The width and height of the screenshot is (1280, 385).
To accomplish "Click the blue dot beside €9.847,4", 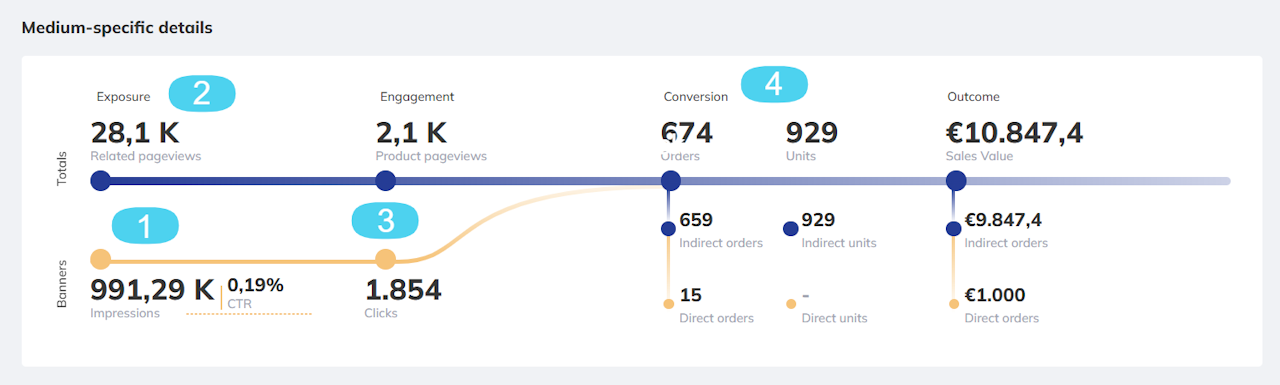I will tap(954, 229).
